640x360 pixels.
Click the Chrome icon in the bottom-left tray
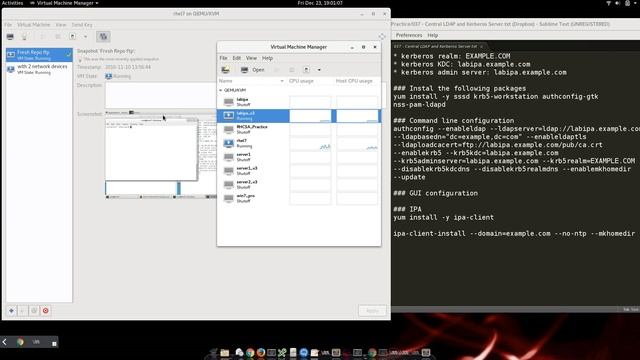[20, 342]
